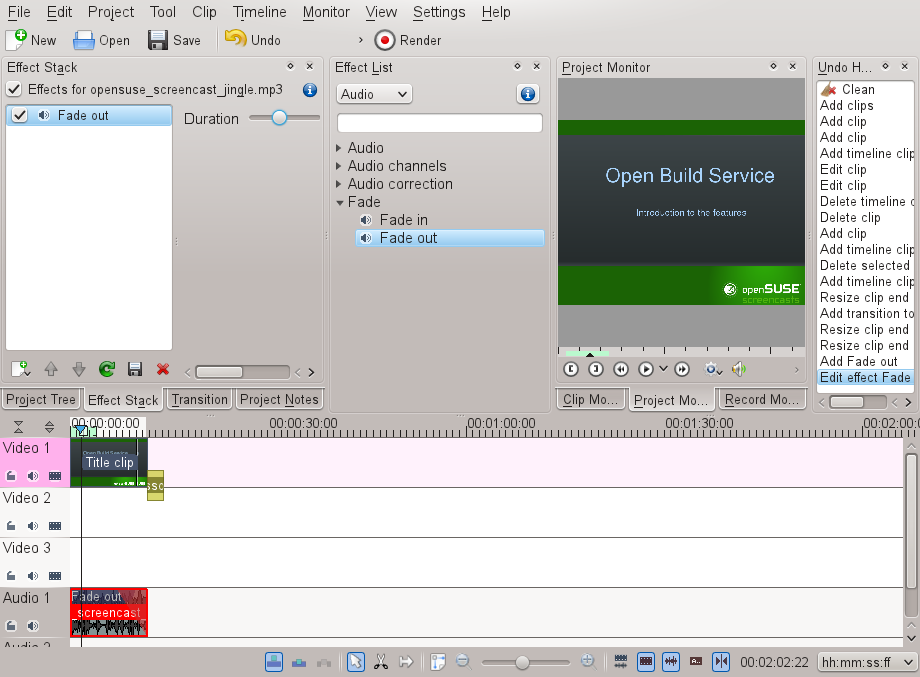Click the Set zone start monitor button
Screen dimensions: 920x677
point(571,369)
